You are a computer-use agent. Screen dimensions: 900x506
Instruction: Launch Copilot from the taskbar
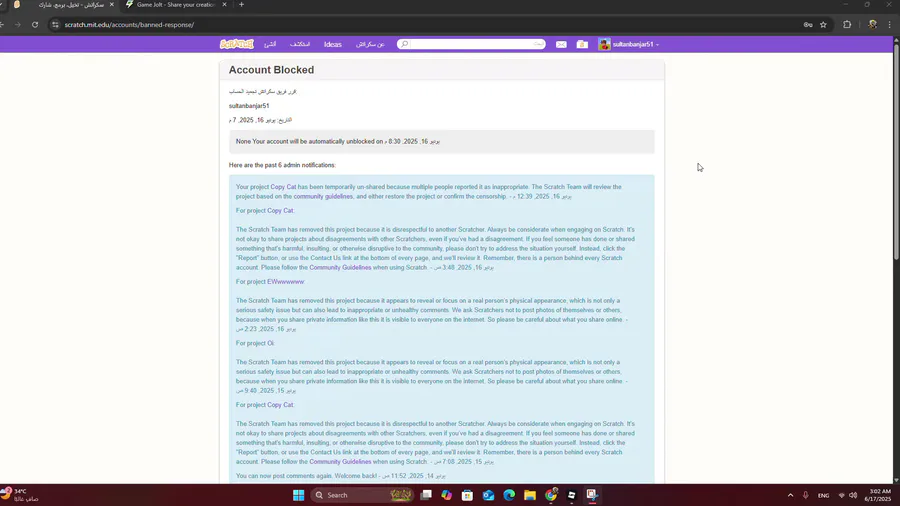click(447, 495)
